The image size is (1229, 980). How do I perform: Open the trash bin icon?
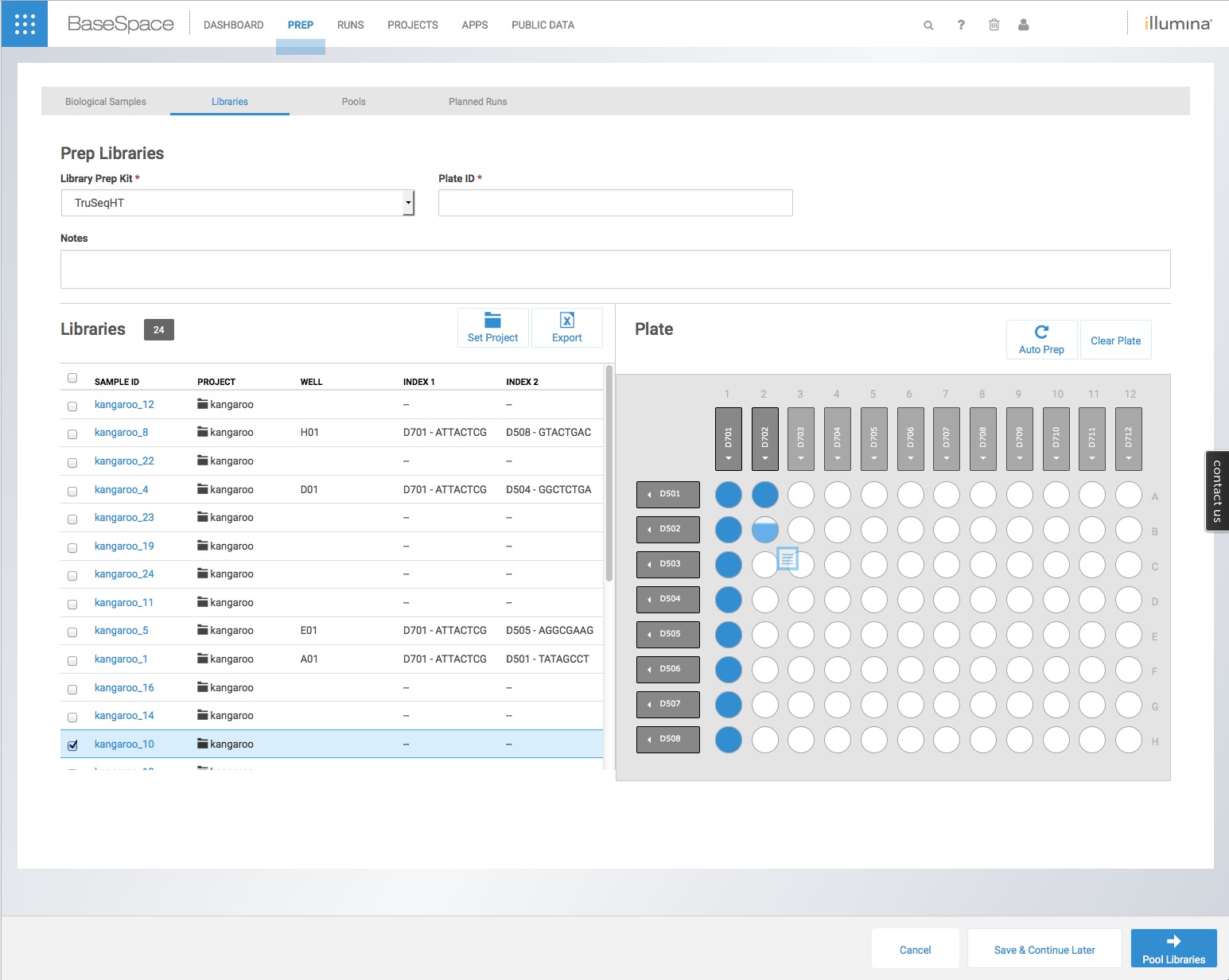pos(994,25)
